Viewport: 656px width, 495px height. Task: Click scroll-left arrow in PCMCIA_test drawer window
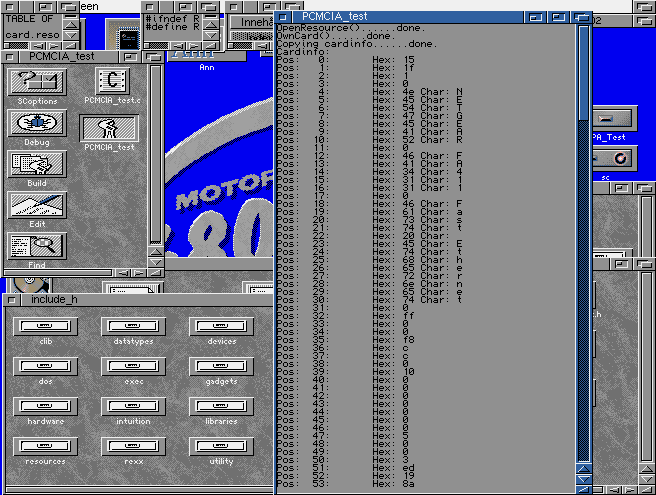click(x=123, y=273)
